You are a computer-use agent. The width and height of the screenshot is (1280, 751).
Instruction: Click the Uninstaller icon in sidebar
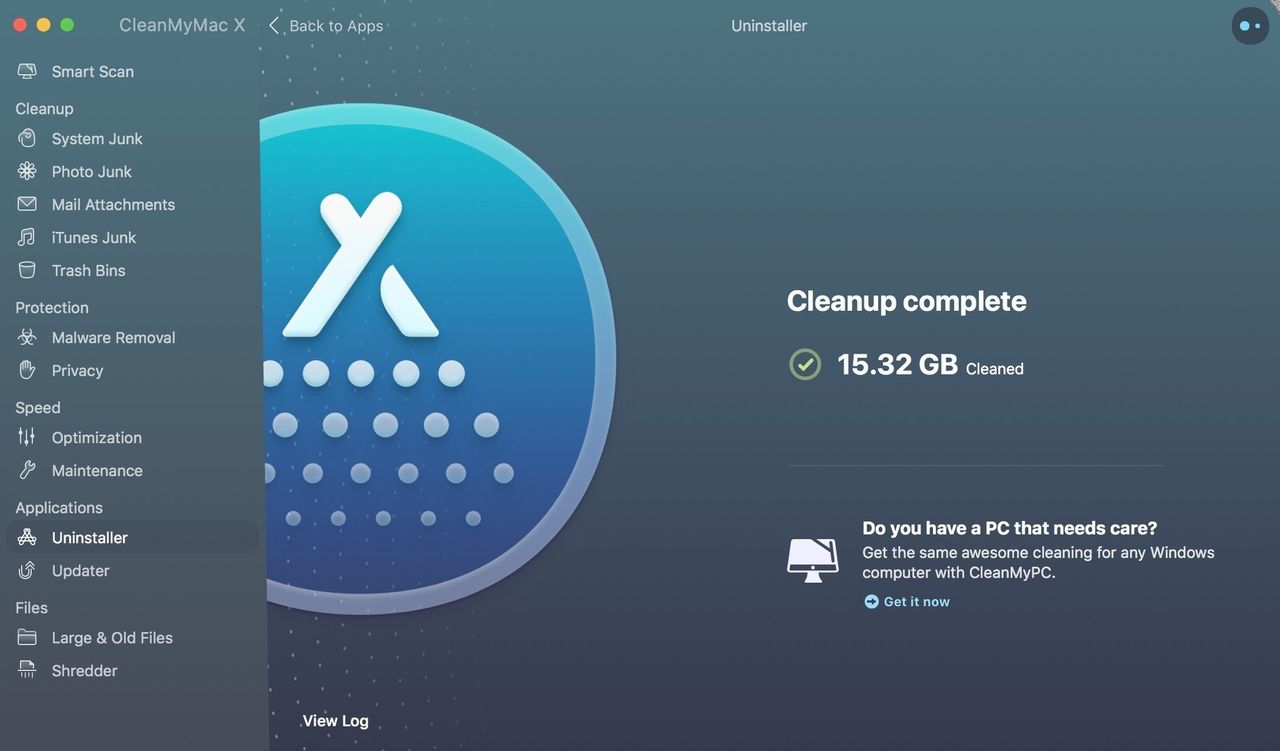(27, 537)
